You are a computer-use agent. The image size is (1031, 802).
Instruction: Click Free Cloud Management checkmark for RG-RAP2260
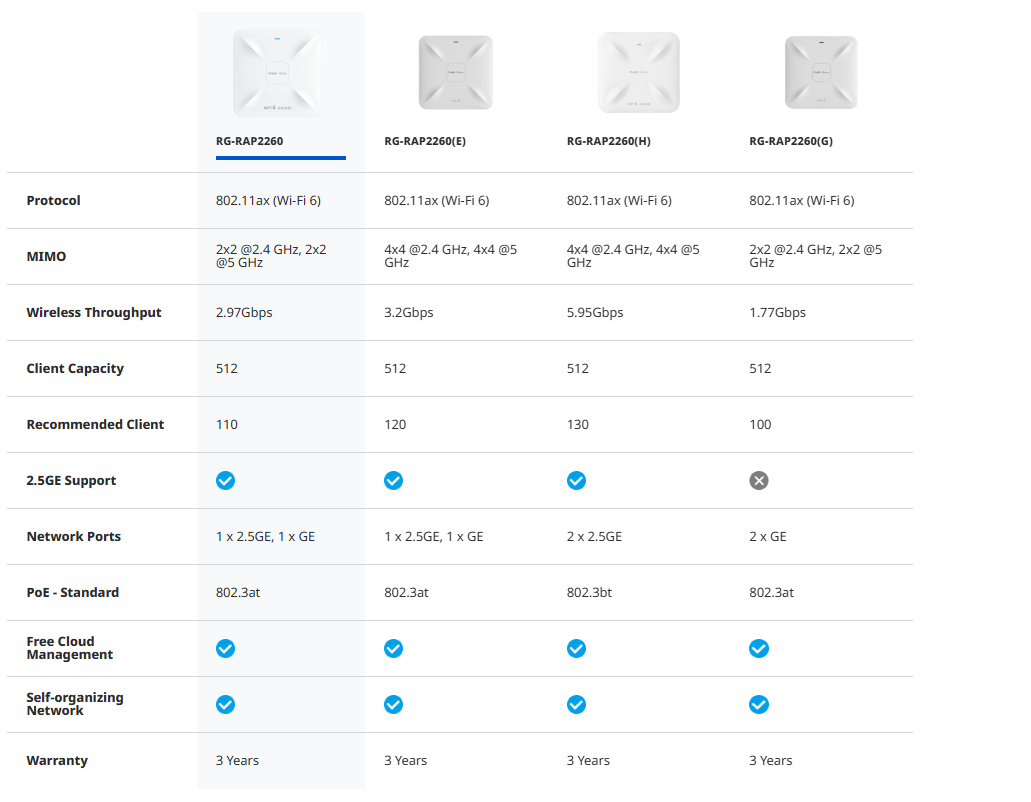[226, 649]
